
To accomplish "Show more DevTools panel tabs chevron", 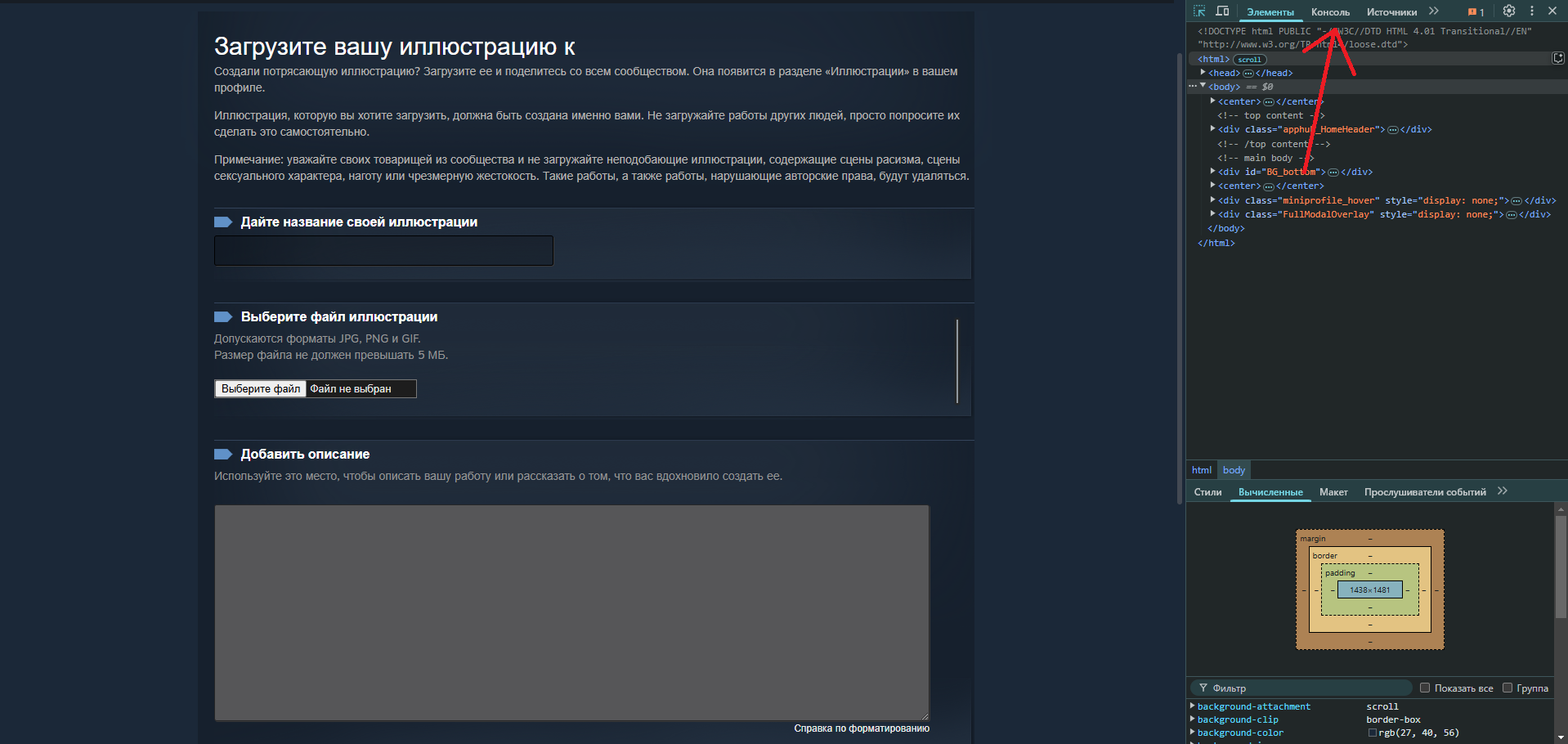I will click(x=1434, y=11).
